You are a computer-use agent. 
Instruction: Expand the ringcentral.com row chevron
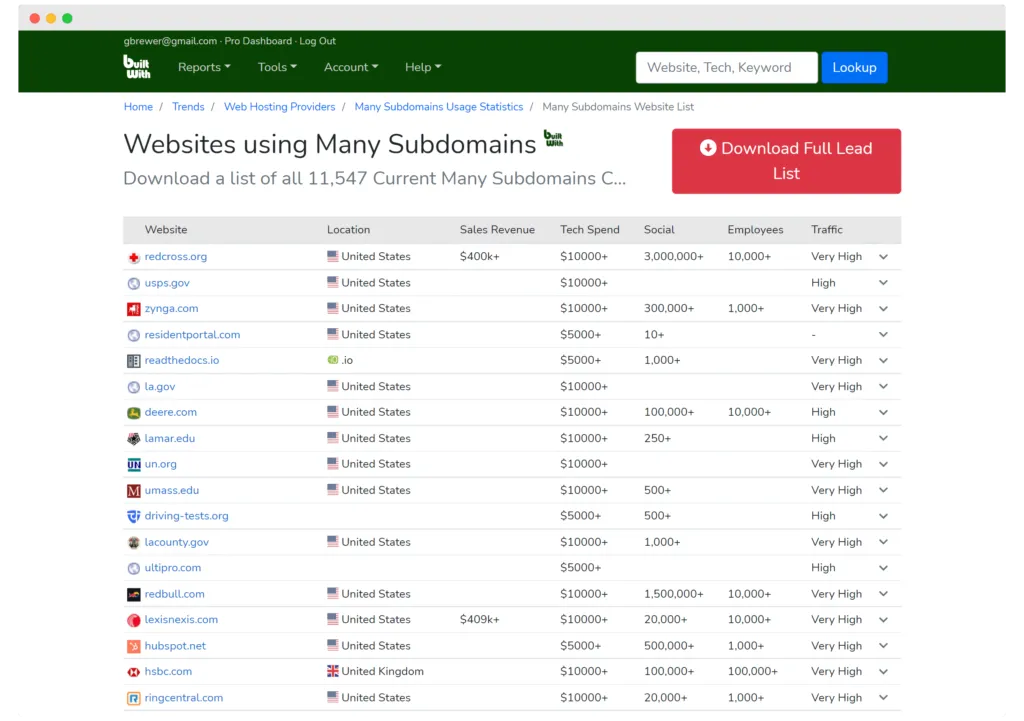[x=883, y=698]
